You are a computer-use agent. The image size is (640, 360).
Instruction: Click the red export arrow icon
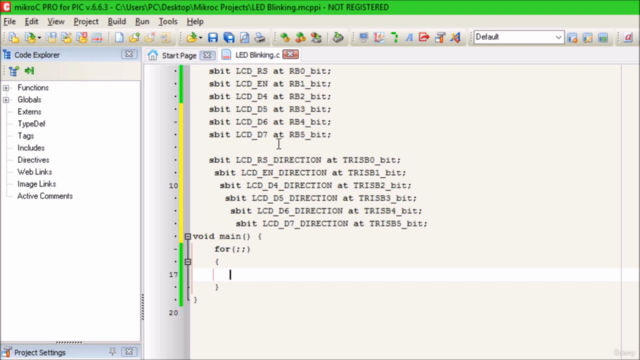point(424,38)
